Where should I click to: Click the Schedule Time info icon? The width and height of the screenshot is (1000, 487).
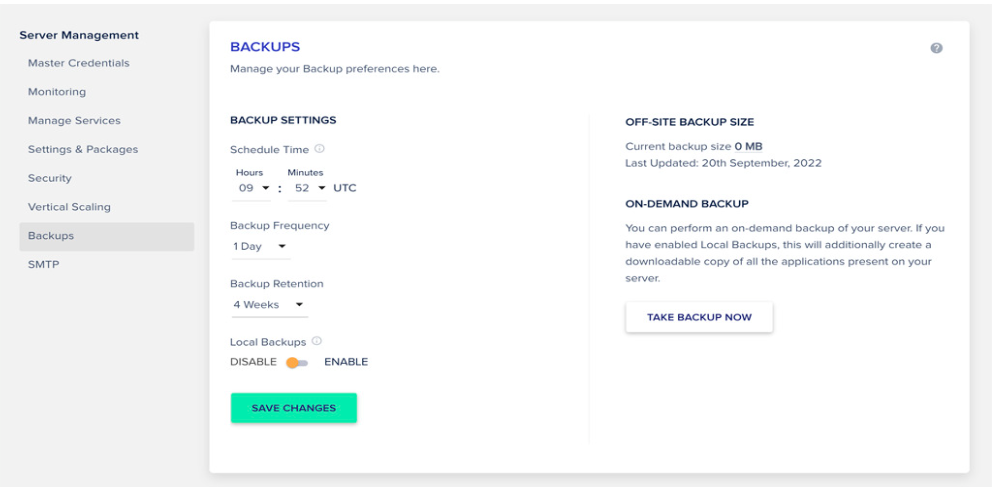point(320,149)
